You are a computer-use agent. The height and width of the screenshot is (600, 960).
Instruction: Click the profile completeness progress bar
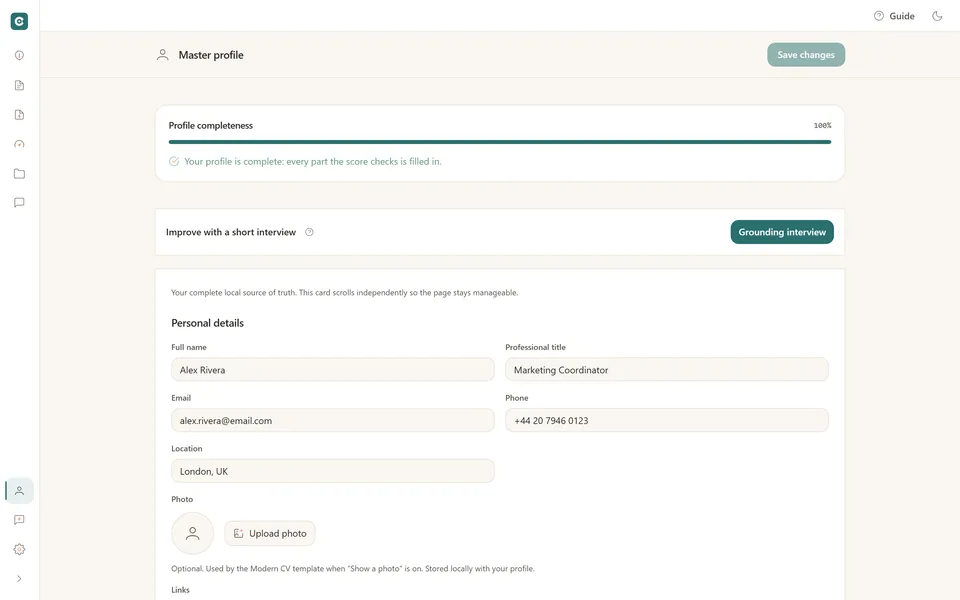click(500, 142)
